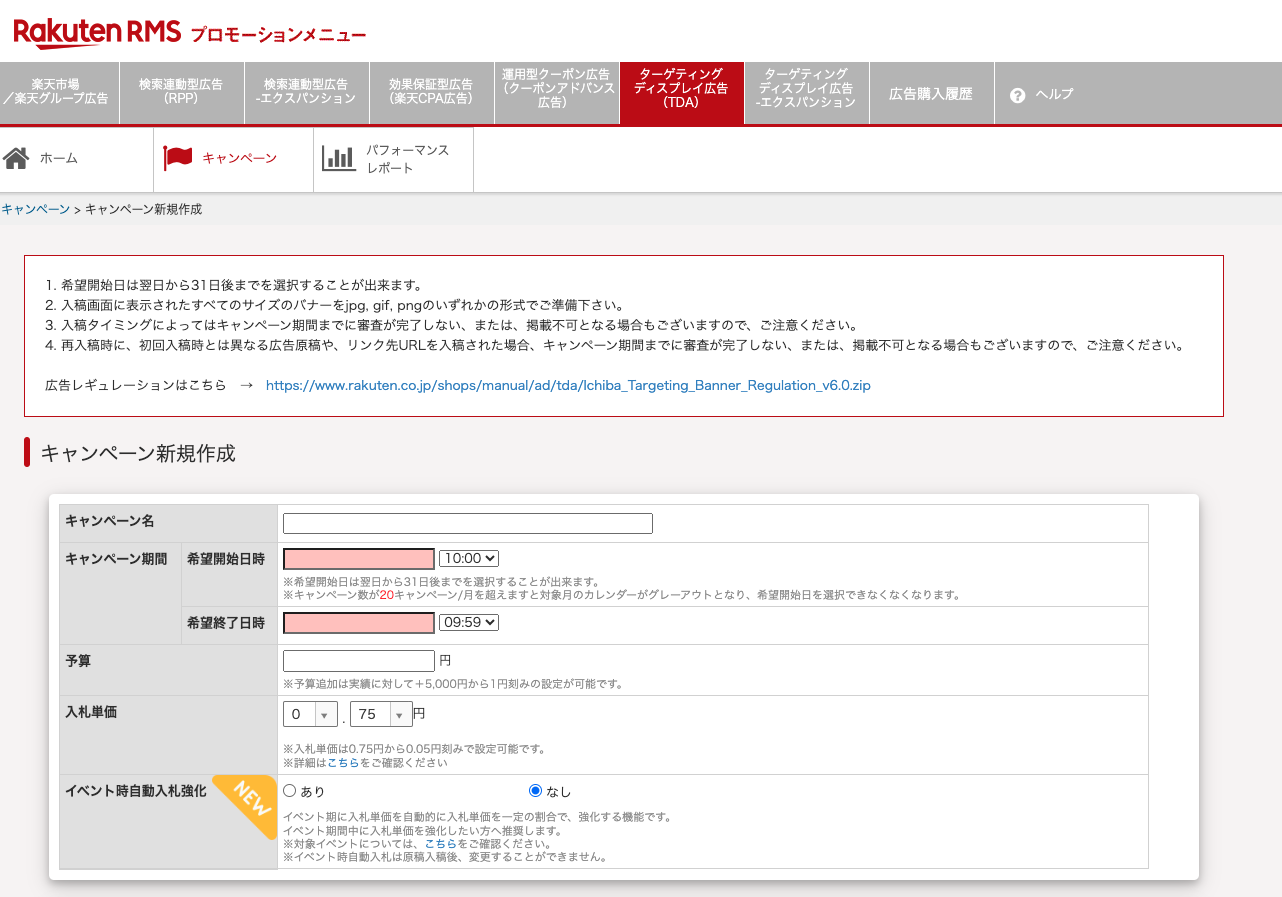Screen dimensions: 1282x897
Task: Open the 09:59 end time dropdown
Action: coord(468,622)
